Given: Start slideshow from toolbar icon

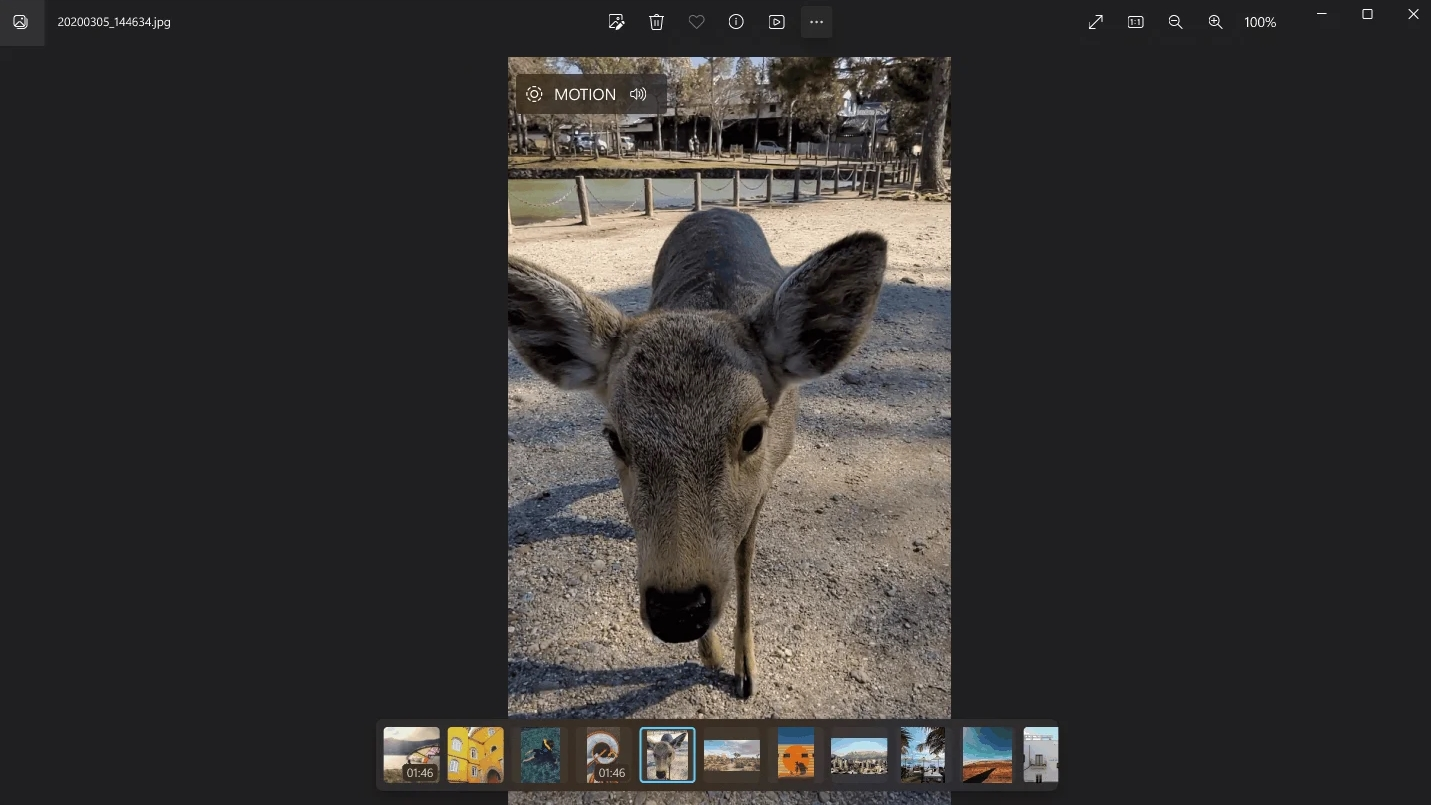Looking at the screenshot, I should point(776,22).
